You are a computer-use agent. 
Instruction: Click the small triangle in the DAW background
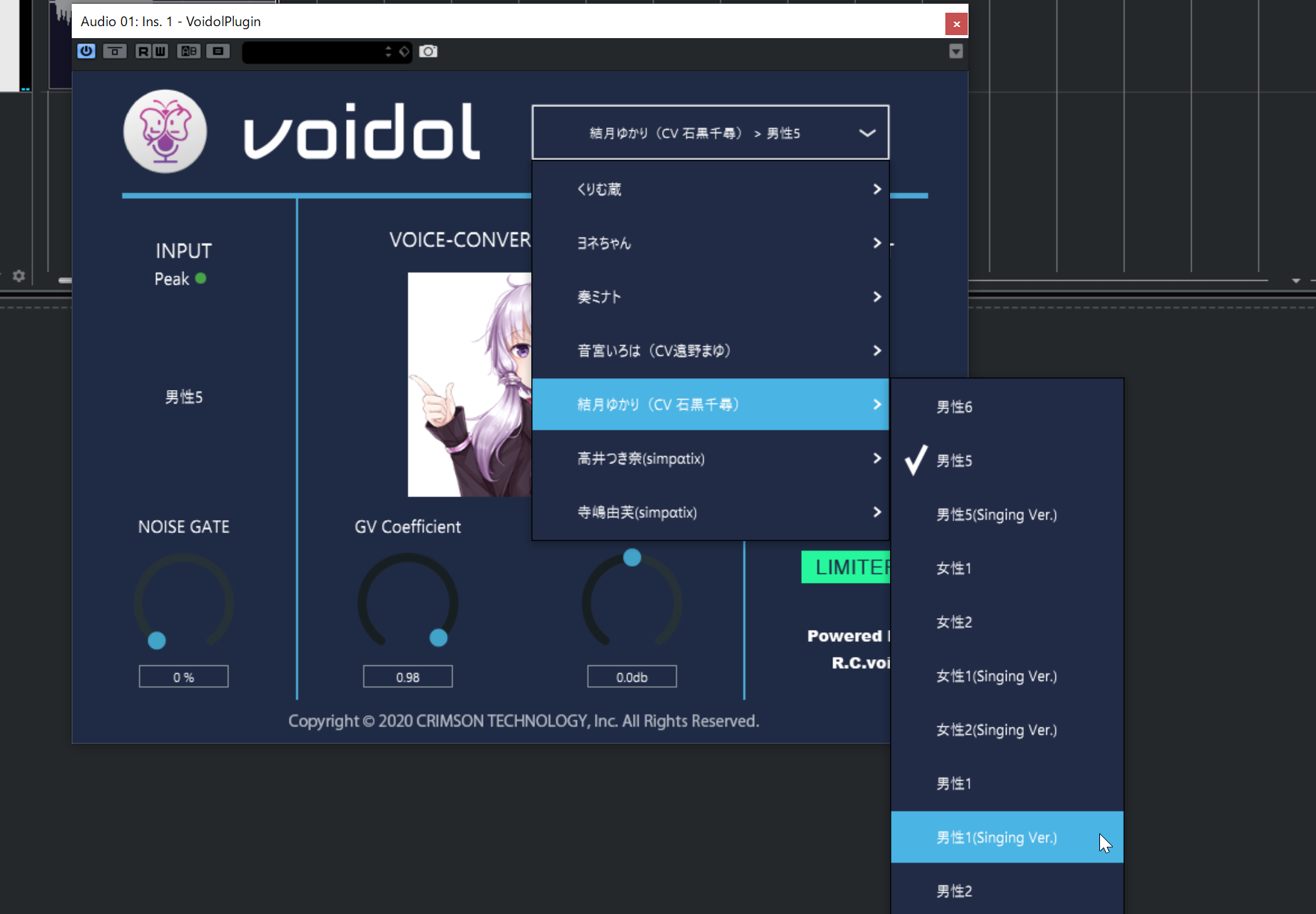1296,281
